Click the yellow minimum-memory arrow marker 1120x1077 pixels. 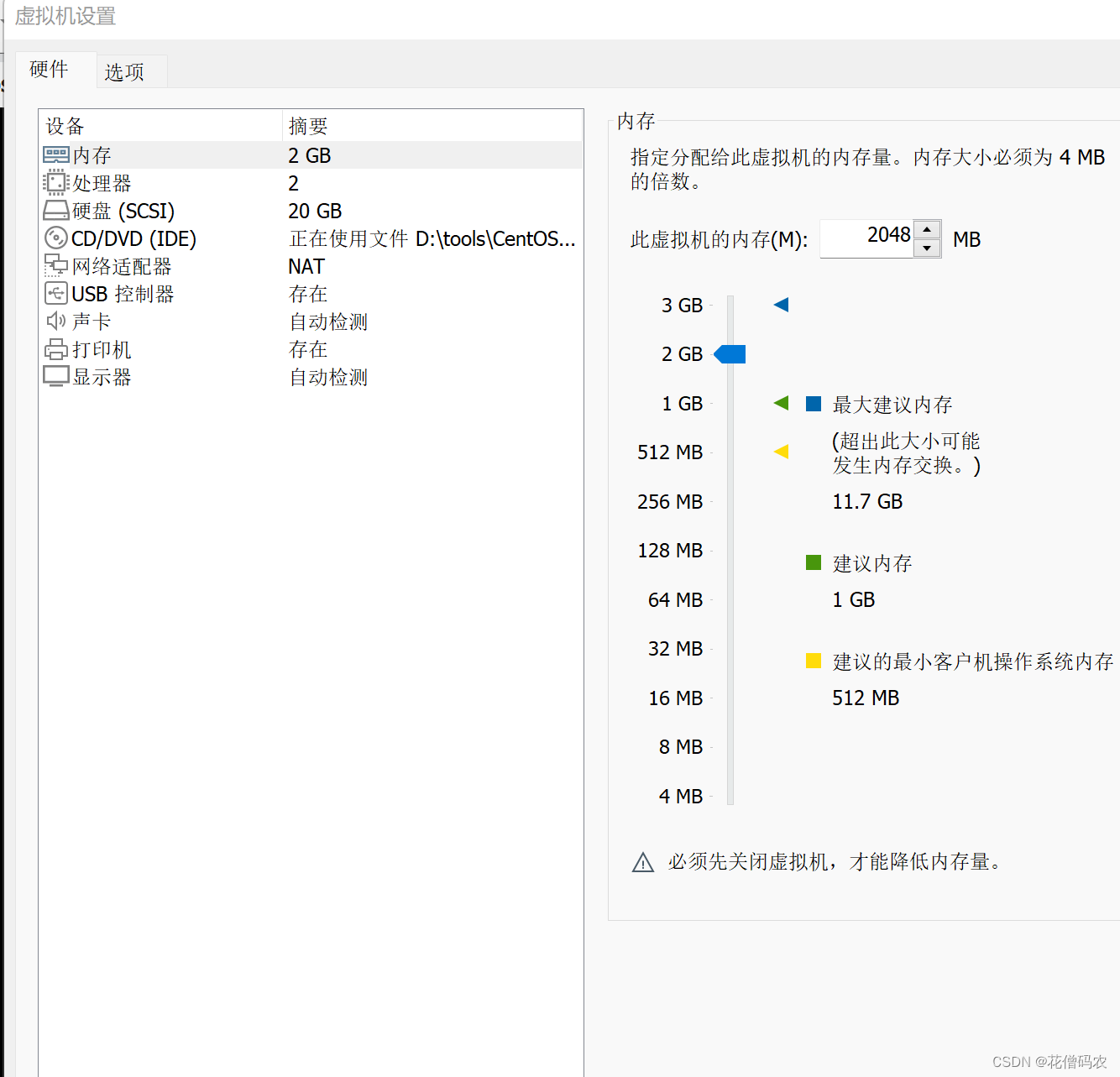point(781,452)
